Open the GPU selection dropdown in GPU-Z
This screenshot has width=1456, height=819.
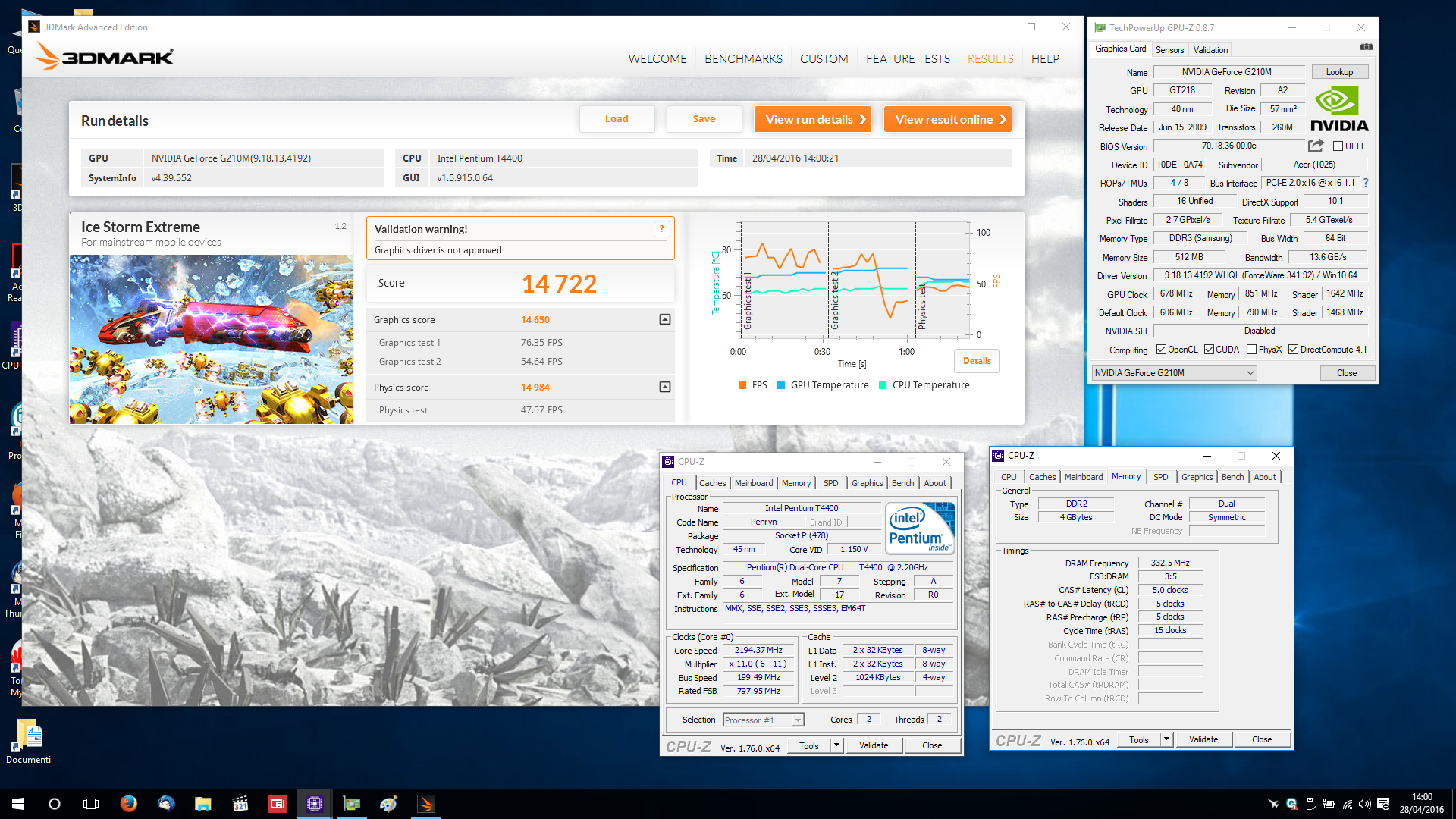pyautogui.click(x=1174, y=373)
